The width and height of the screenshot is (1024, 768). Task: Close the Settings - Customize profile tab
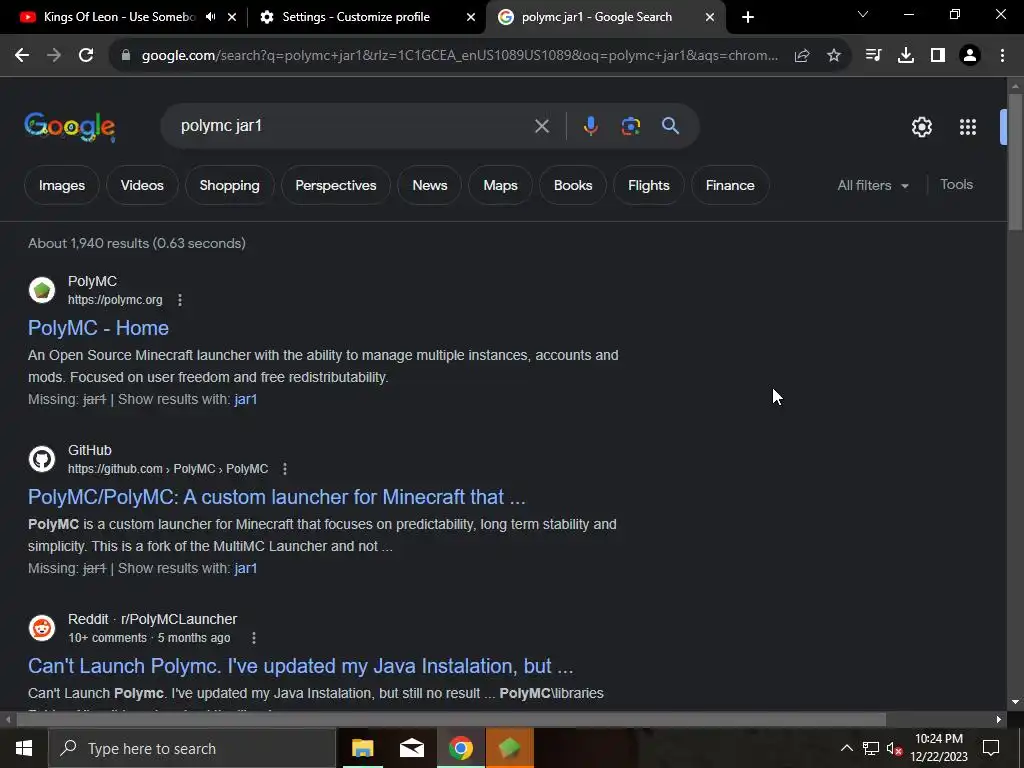click(x=471, y=18)
